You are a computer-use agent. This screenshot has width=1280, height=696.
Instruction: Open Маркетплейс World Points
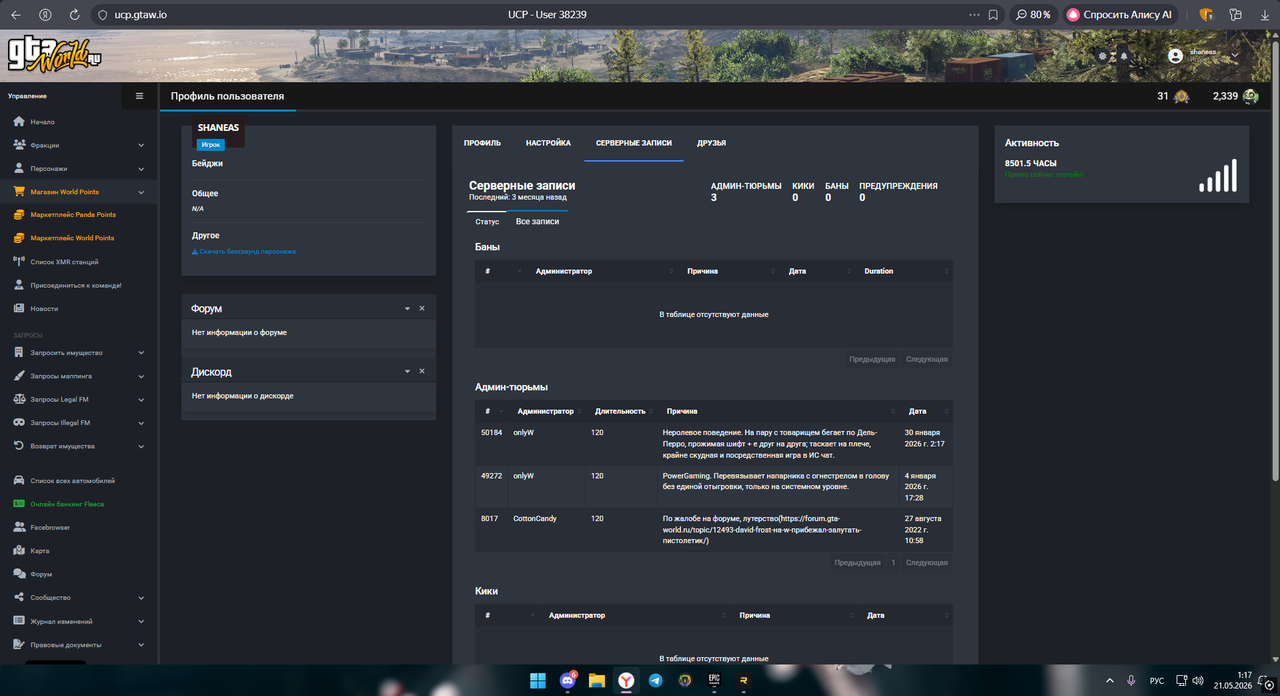point(72,238)
